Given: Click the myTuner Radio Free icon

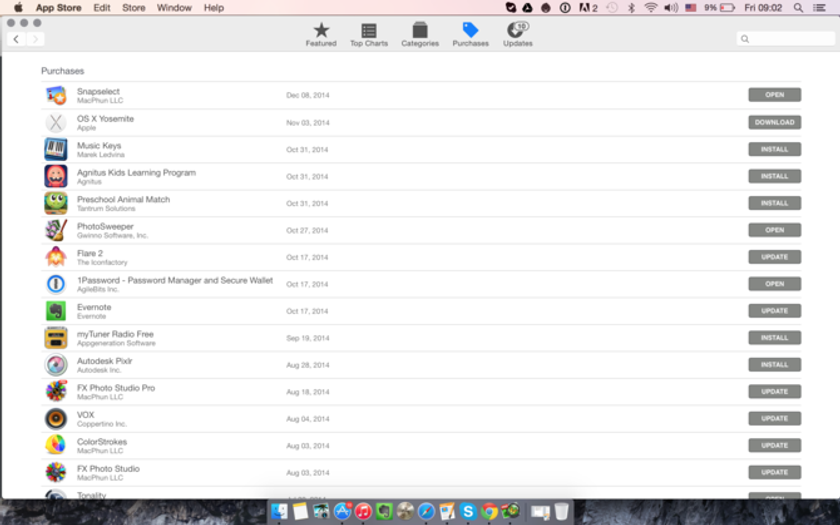Looking at the screenshot, I should point(56,338).
